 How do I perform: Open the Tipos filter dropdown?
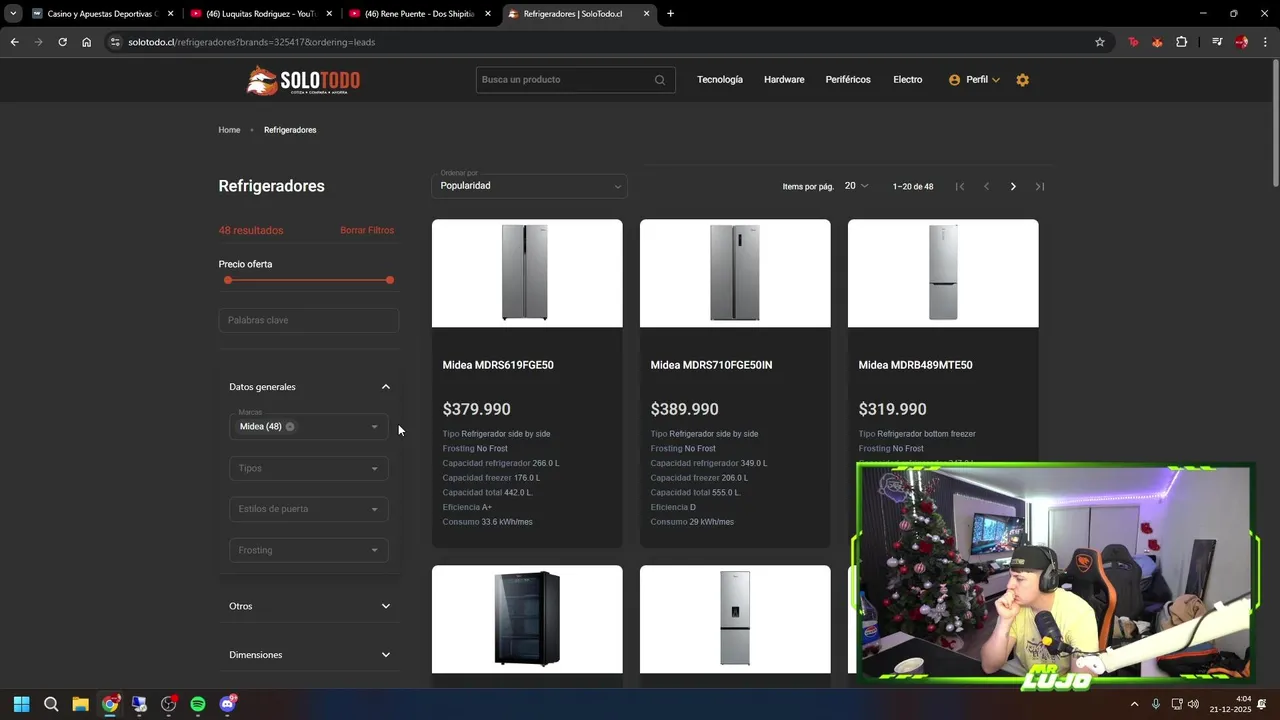[x=309, y=468]
